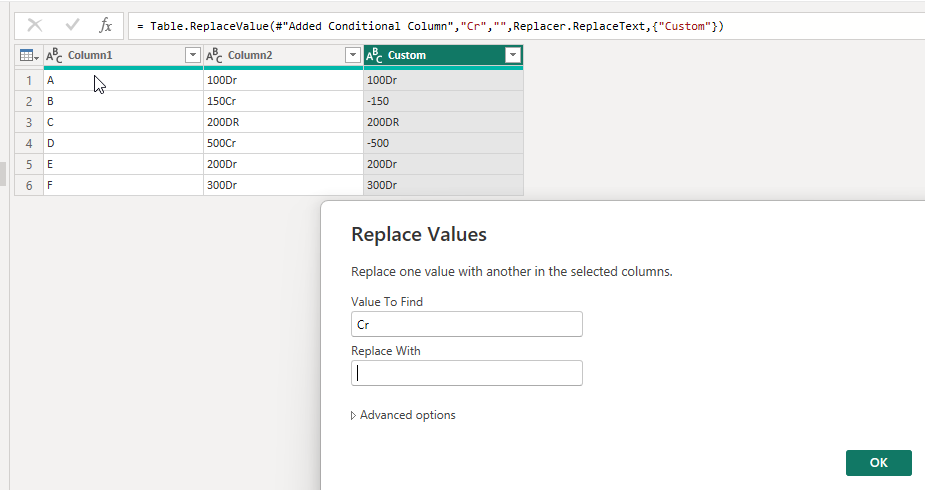Confirm formula with checkmark icon
The width and height of the screenshot is (925, 490).
point(73,25)
